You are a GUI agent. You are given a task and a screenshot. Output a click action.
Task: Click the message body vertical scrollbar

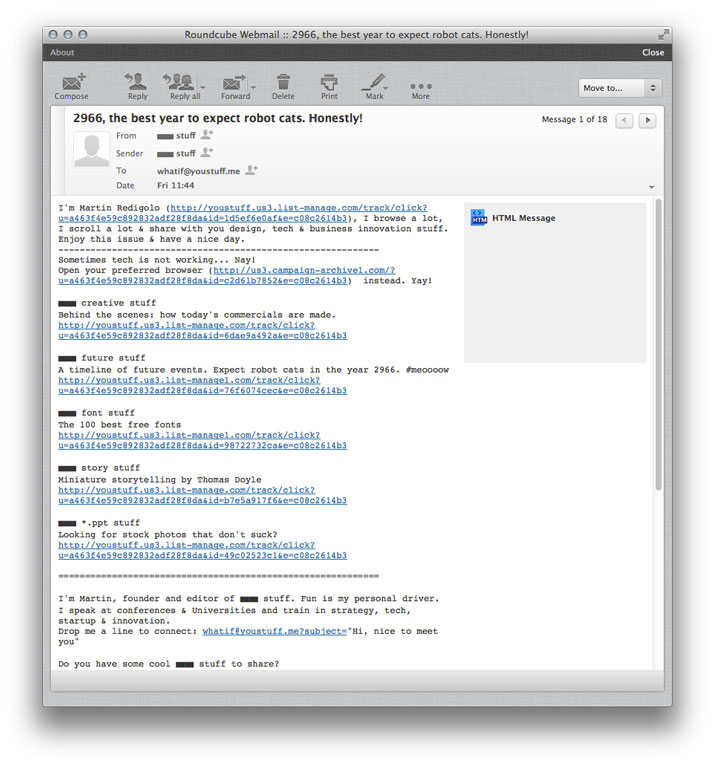click(x=658, y=344)
